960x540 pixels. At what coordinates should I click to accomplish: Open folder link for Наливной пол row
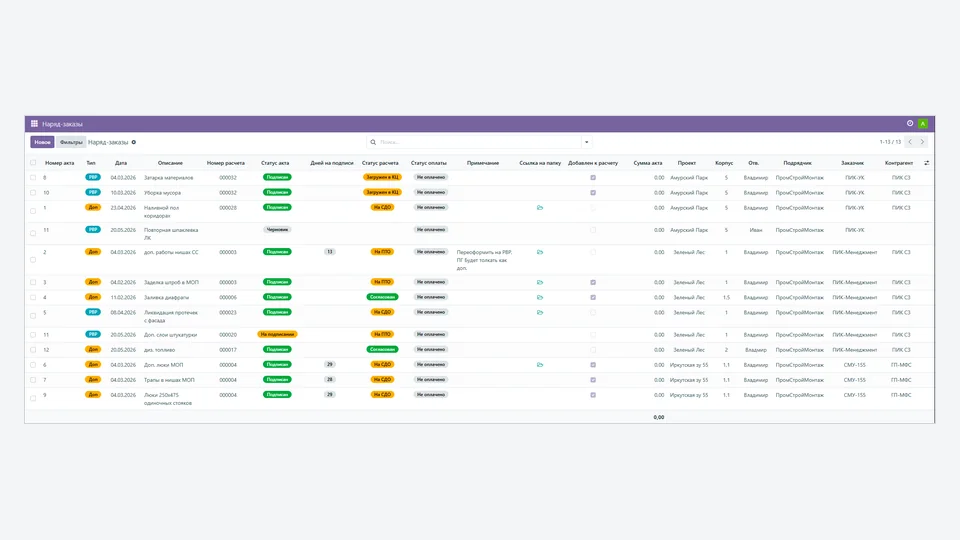tap(540, 208)
